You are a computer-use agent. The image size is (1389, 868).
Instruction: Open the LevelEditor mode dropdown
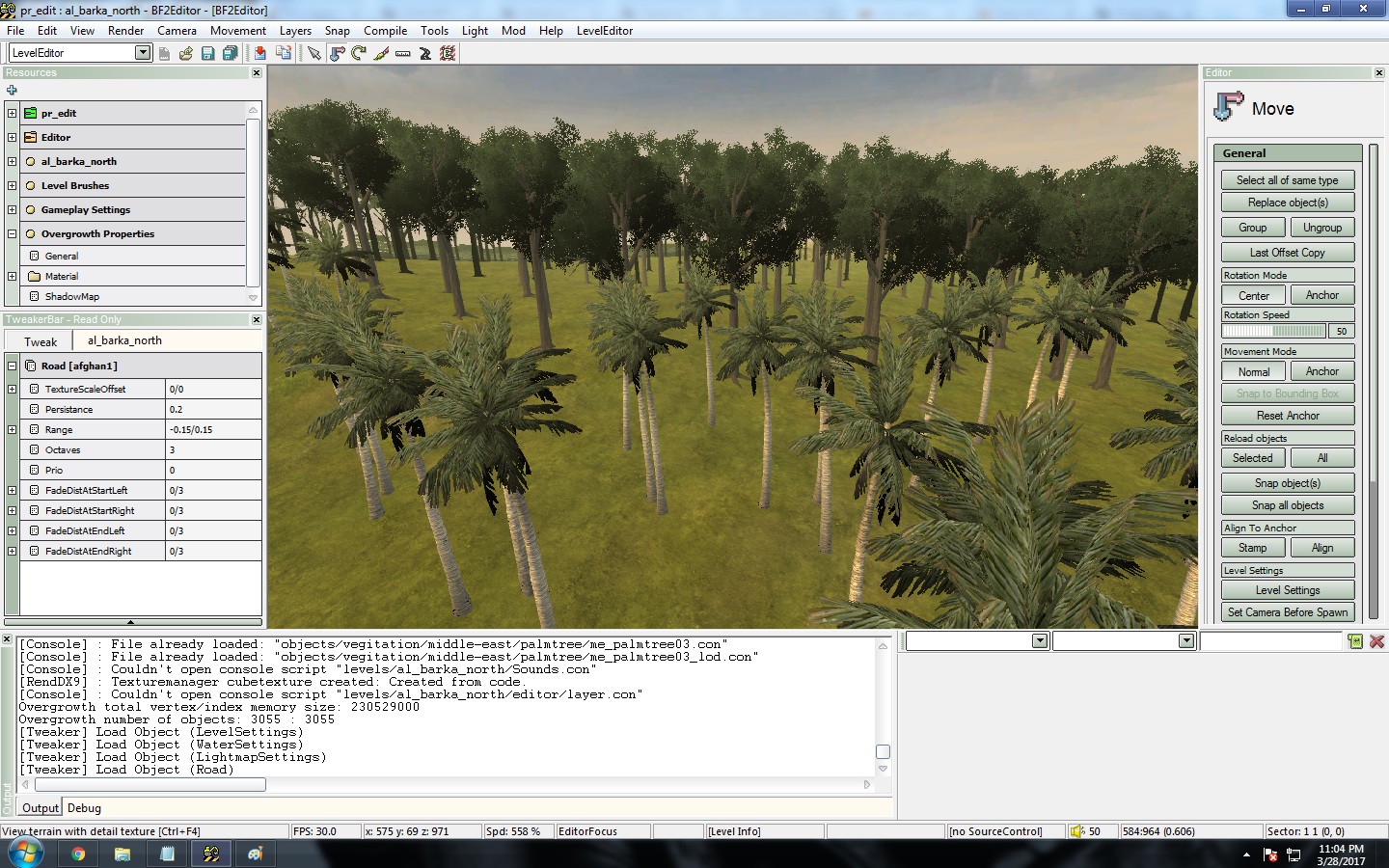[143, 53]
